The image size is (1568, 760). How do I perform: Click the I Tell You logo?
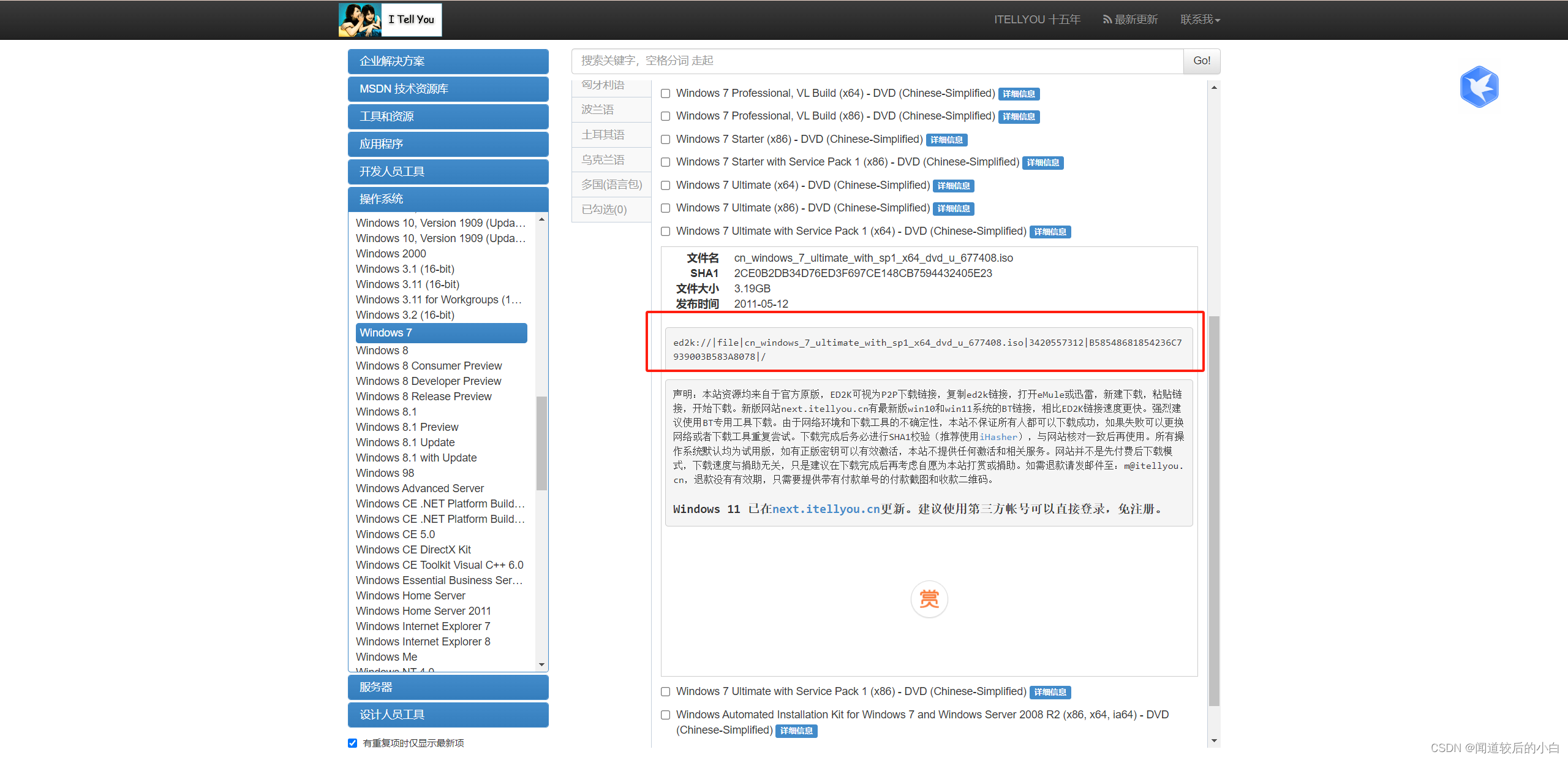click(390, 19)
